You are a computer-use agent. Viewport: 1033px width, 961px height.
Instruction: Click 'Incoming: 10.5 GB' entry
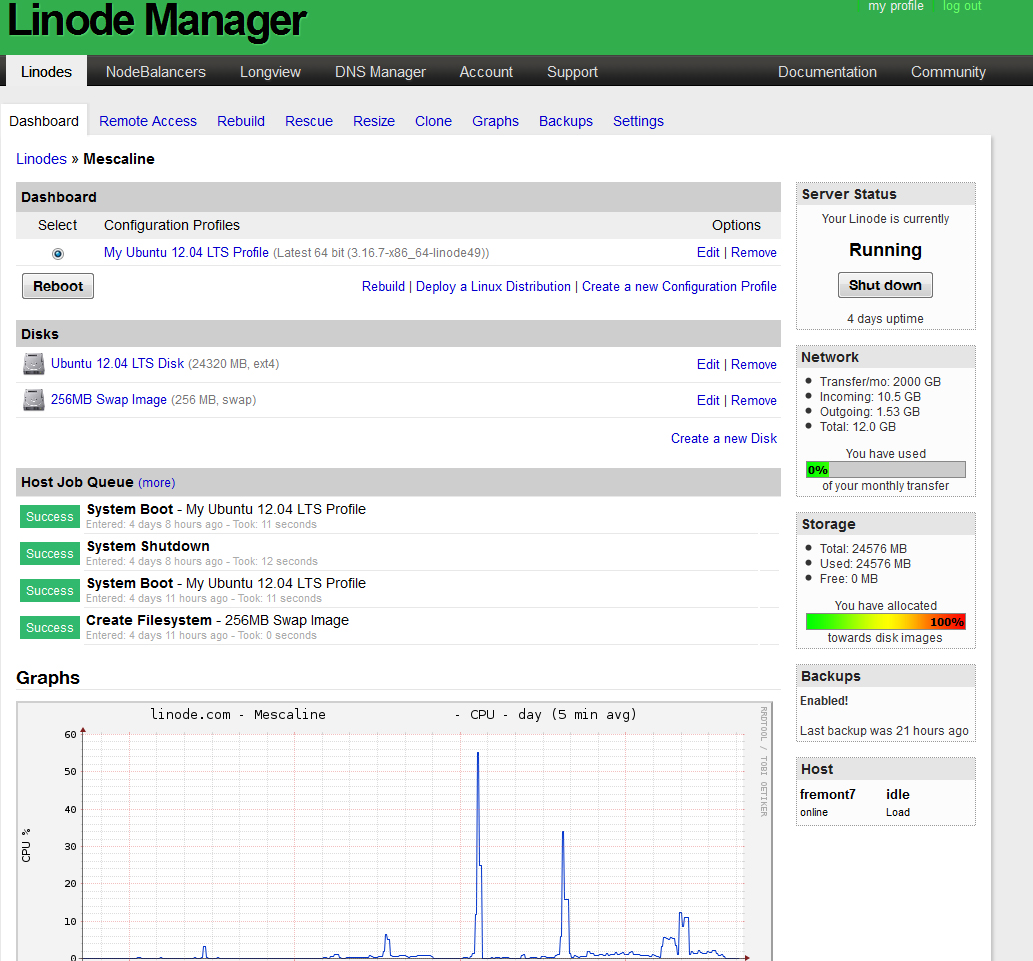point(870,397)
